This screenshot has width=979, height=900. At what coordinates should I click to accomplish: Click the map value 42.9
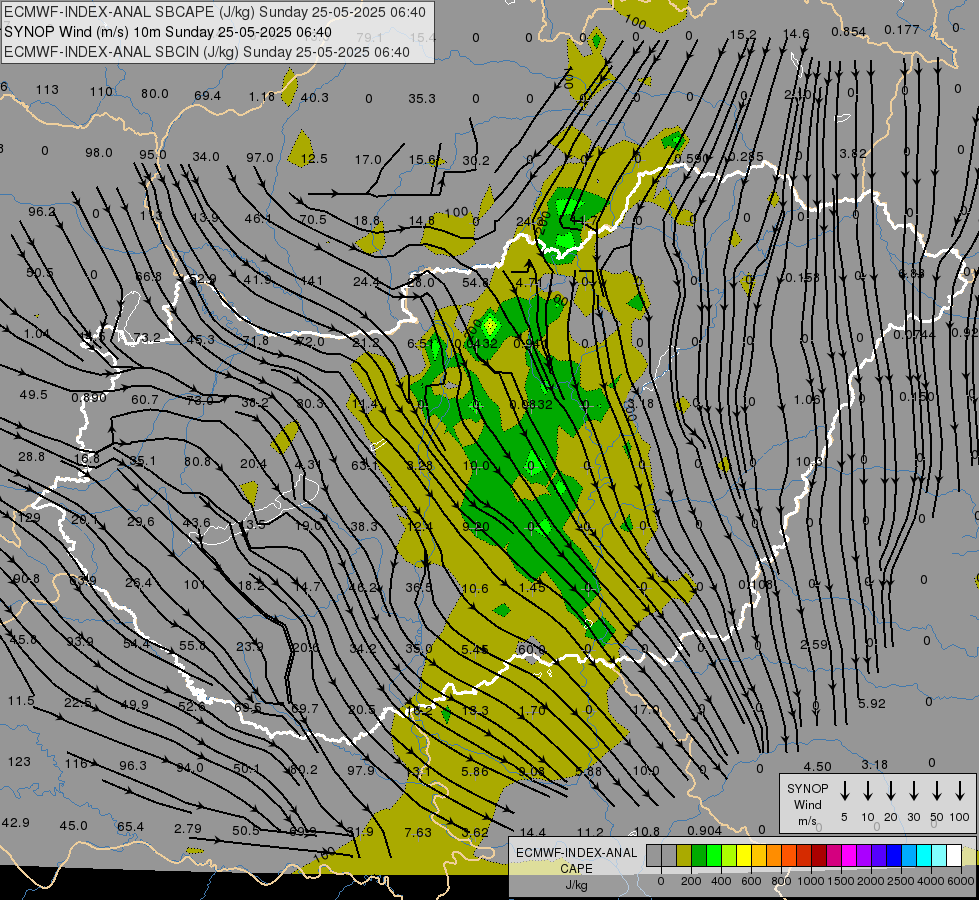(x=16, y=822)
